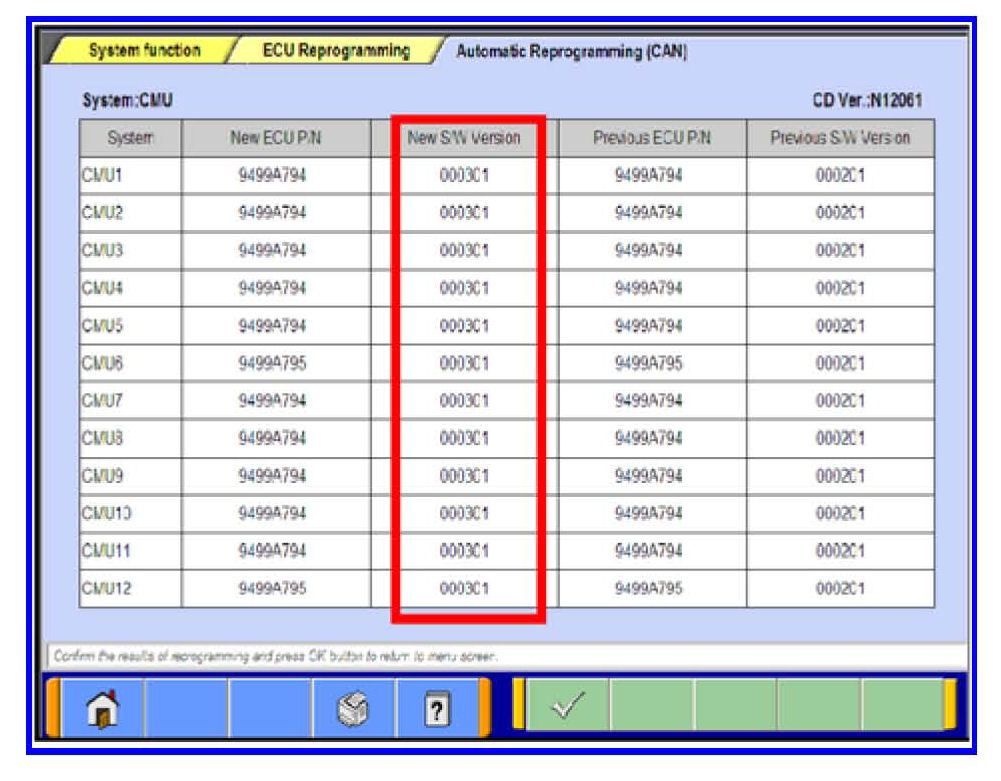Select the CMU1 row label
This screenshot has width=1001, height=781.
130,176
